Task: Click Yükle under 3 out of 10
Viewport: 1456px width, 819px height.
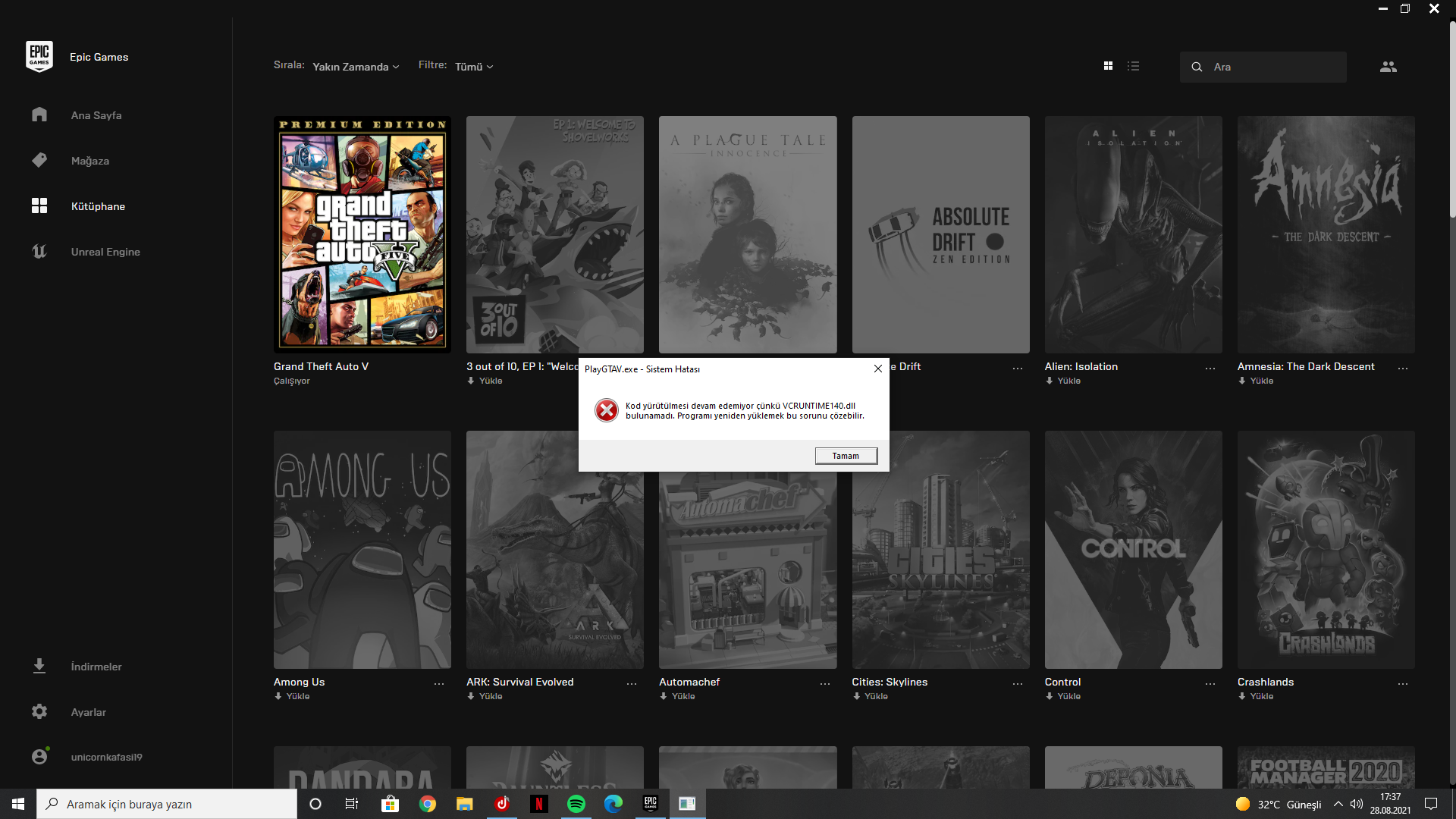Action: pos(485,381)
